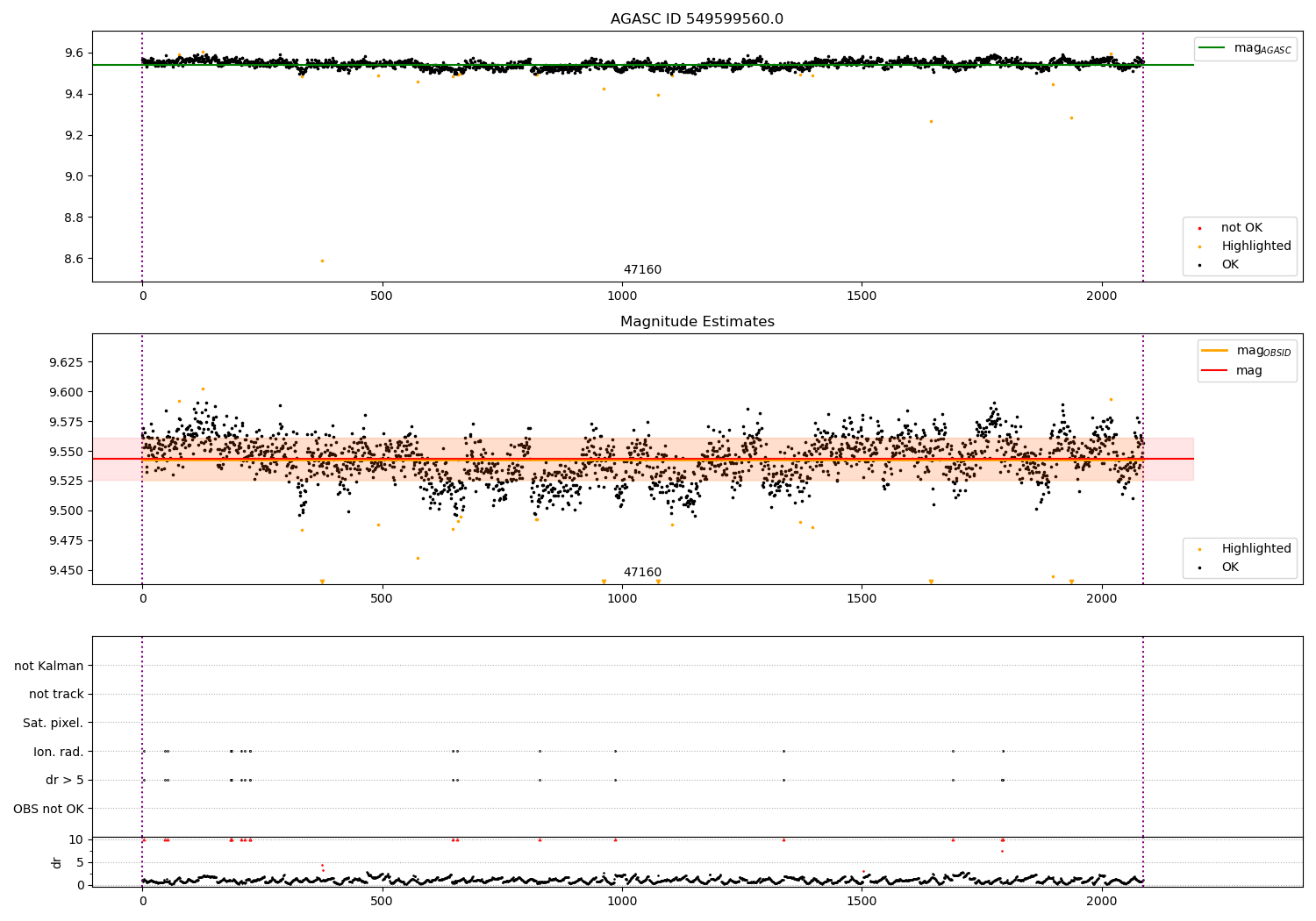
Task: Click the 9.2 y-axis tick label
Action: point(74,135)
